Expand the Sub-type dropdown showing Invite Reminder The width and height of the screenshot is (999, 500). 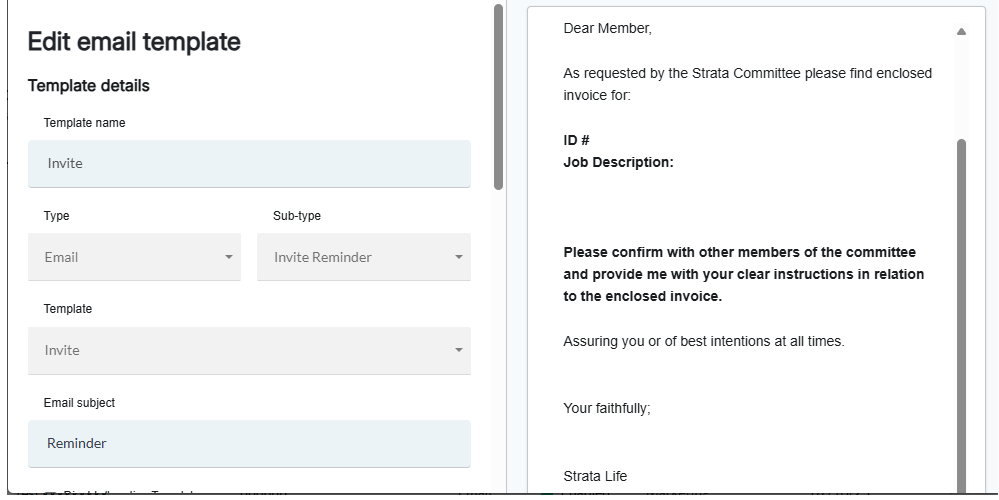point(363,257)
